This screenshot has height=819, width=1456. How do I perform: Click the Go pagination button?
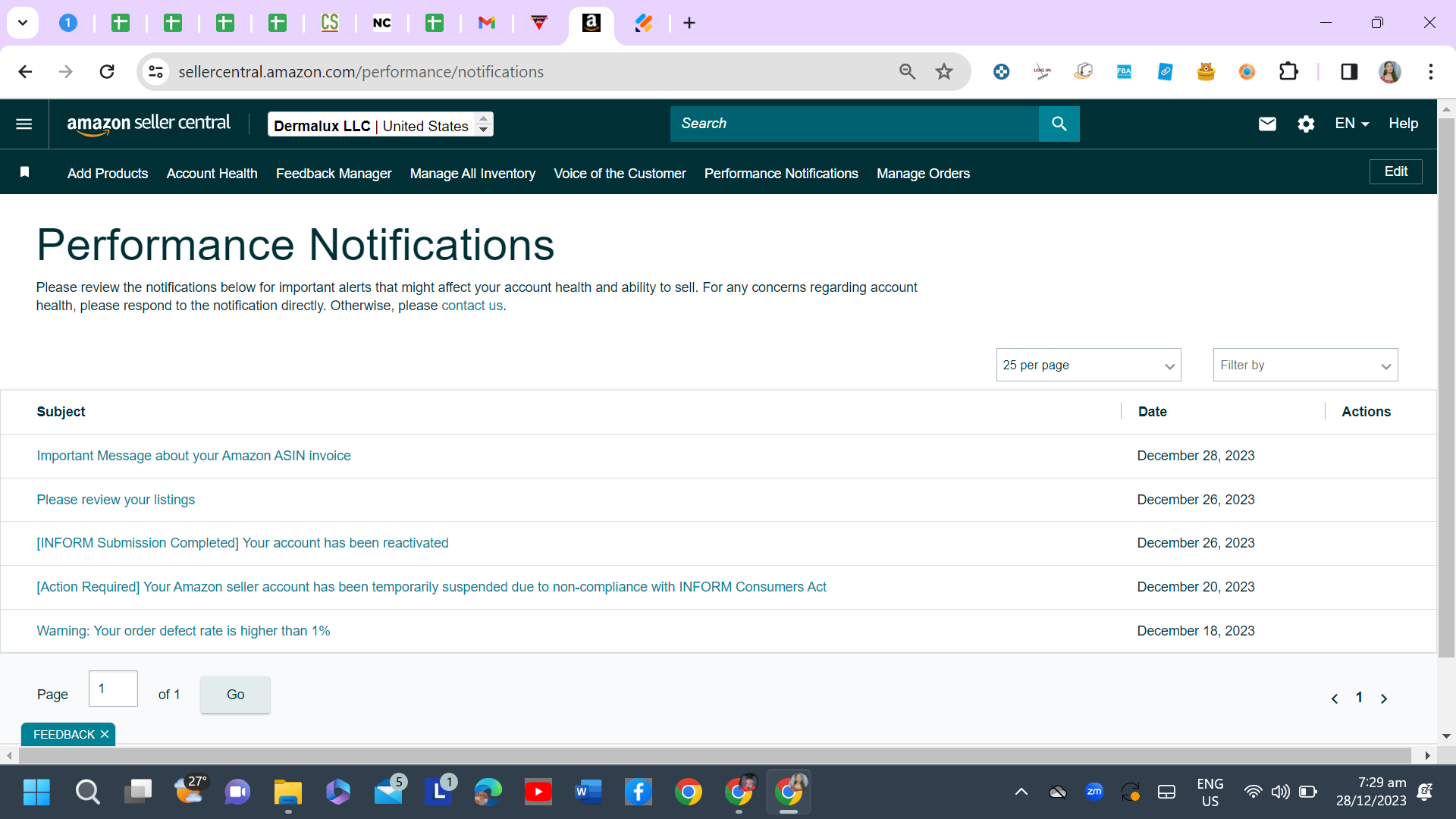(235, 695)
